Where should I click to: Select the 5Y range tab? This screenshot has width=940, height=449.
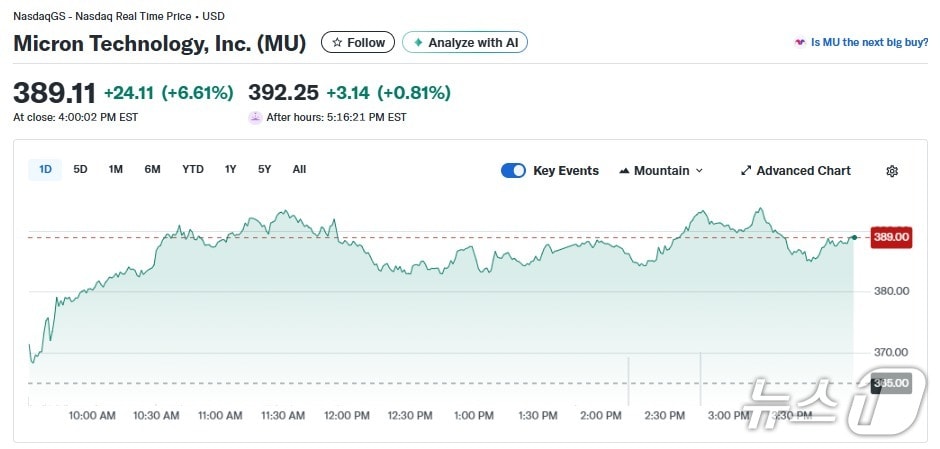tap(264, 170)
